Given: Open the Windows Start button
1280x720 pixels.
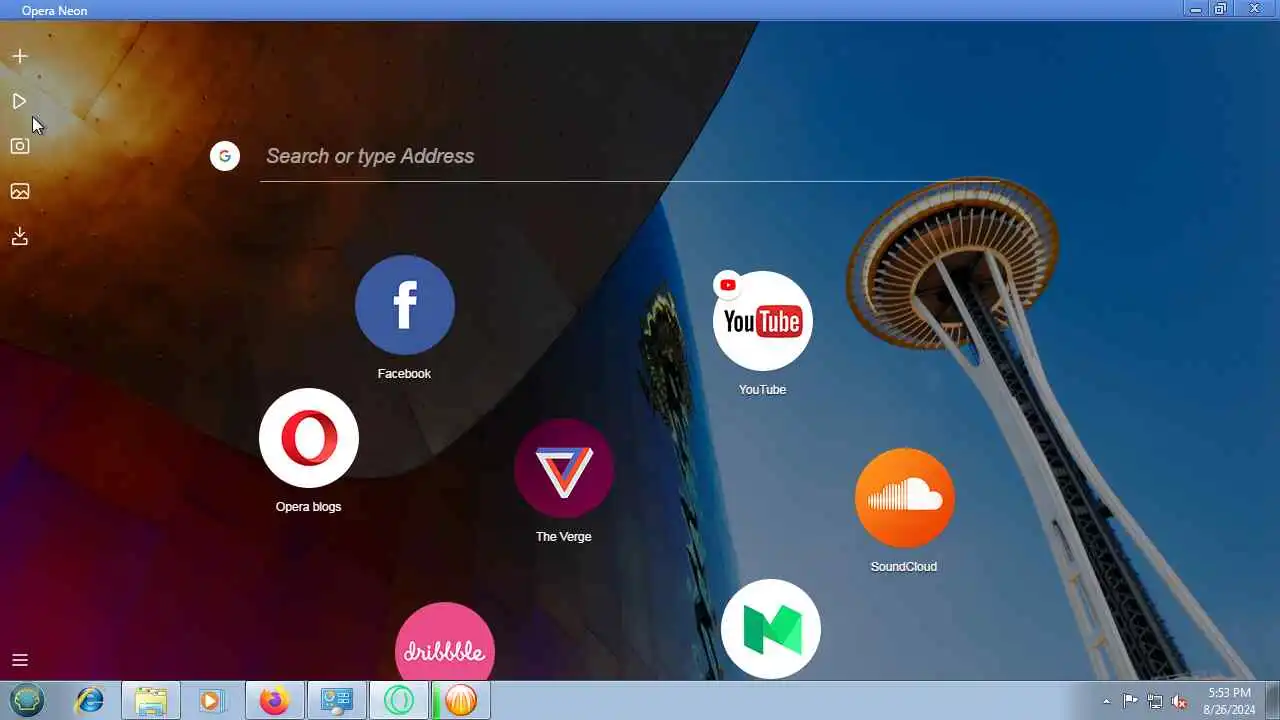Looking at the screenshot, I should click(x=27, y=700).
